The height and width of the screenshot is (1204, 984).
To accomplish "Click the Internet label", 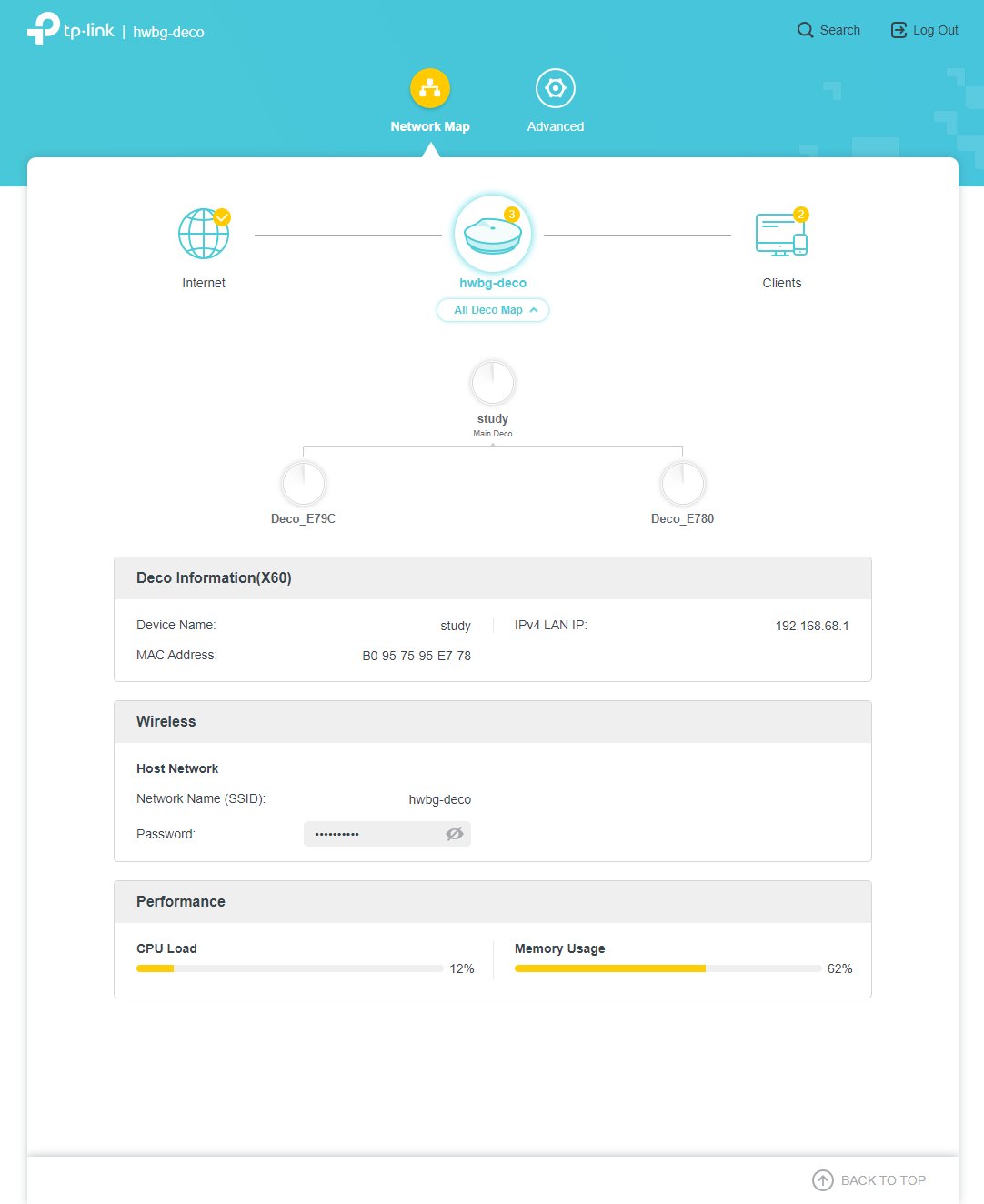I will point(204,283).
